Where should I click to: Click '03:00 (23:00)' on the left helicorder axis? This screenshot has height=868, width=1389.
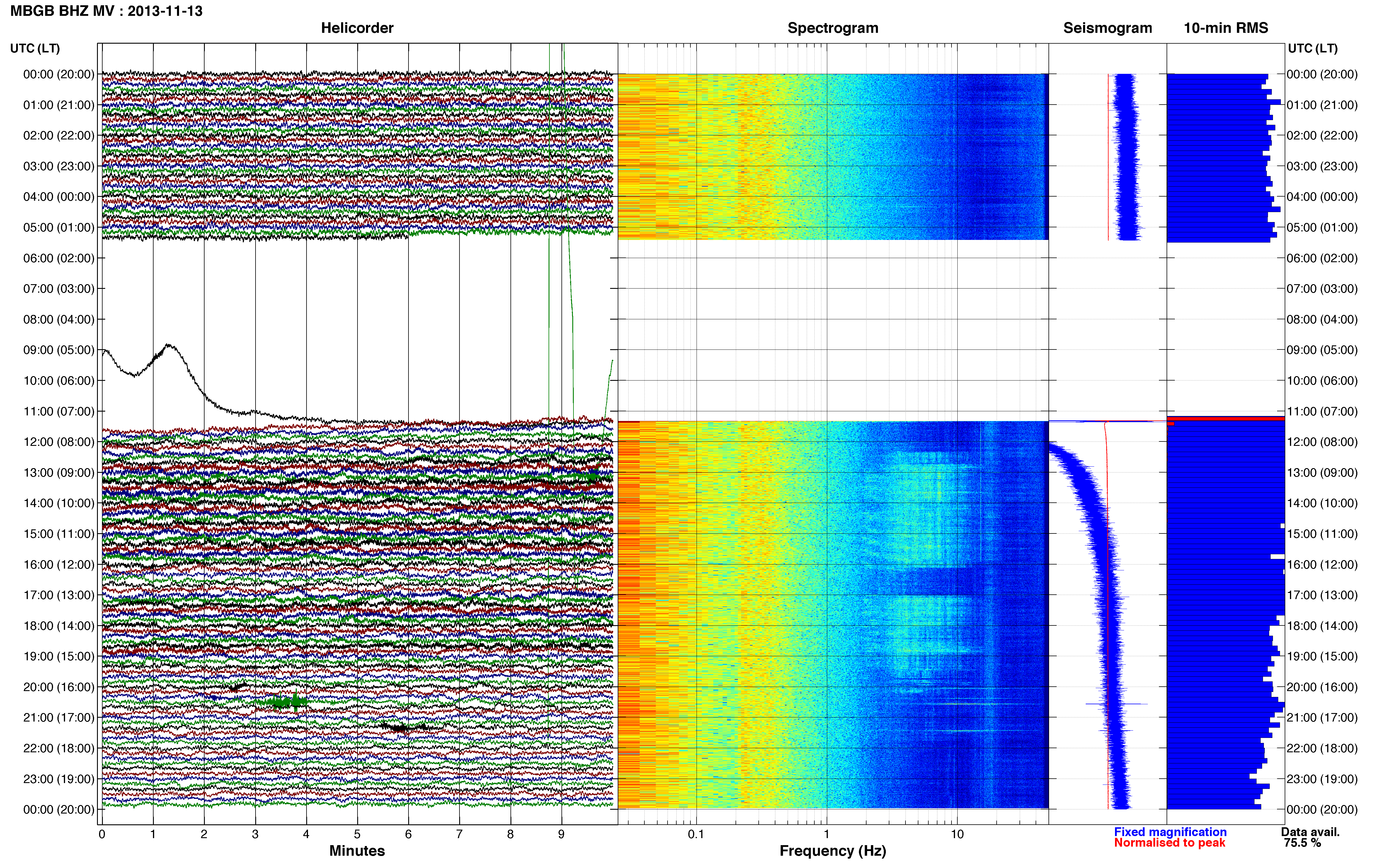coord(59,166)
